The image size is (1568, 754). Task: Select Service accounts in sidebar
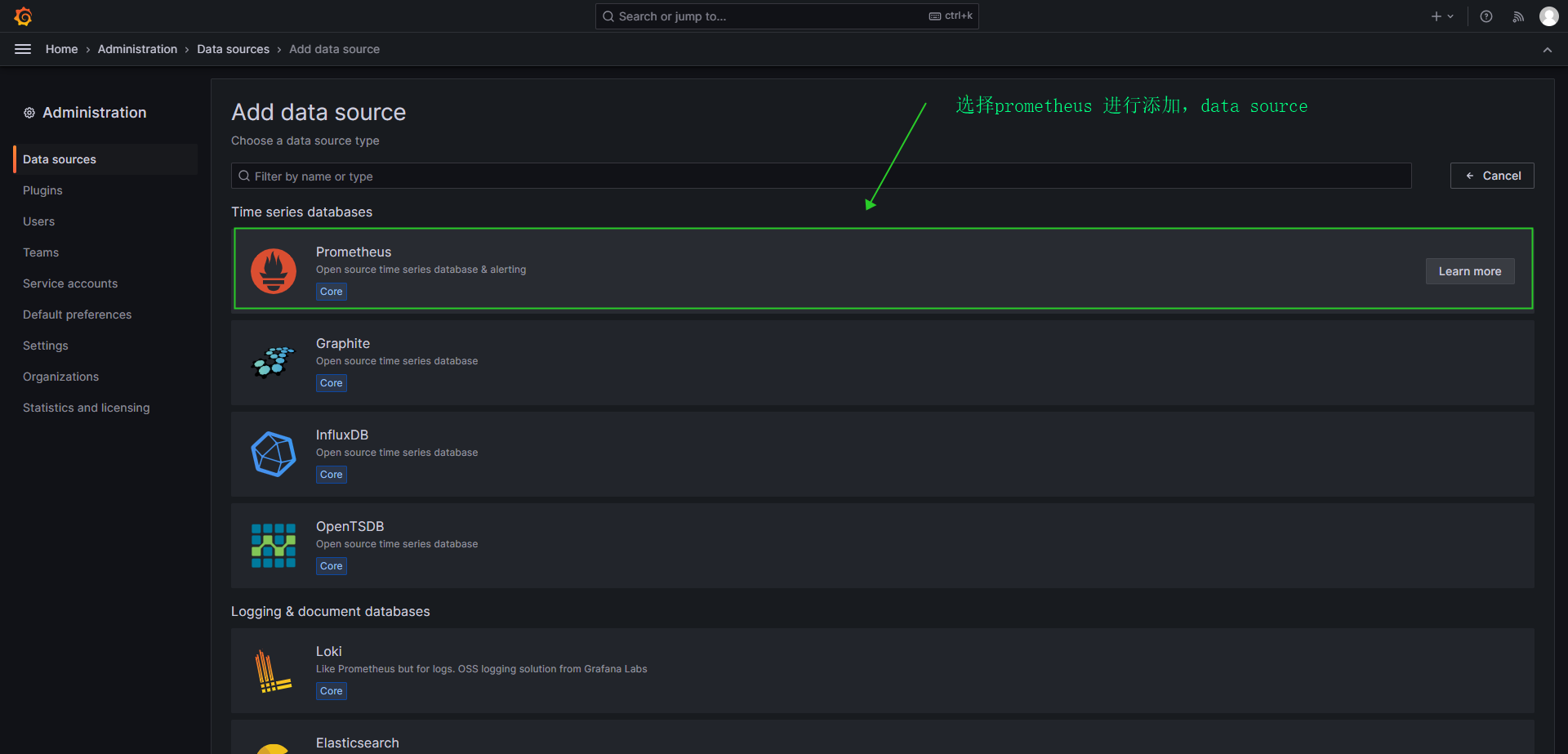coord(70,283)
